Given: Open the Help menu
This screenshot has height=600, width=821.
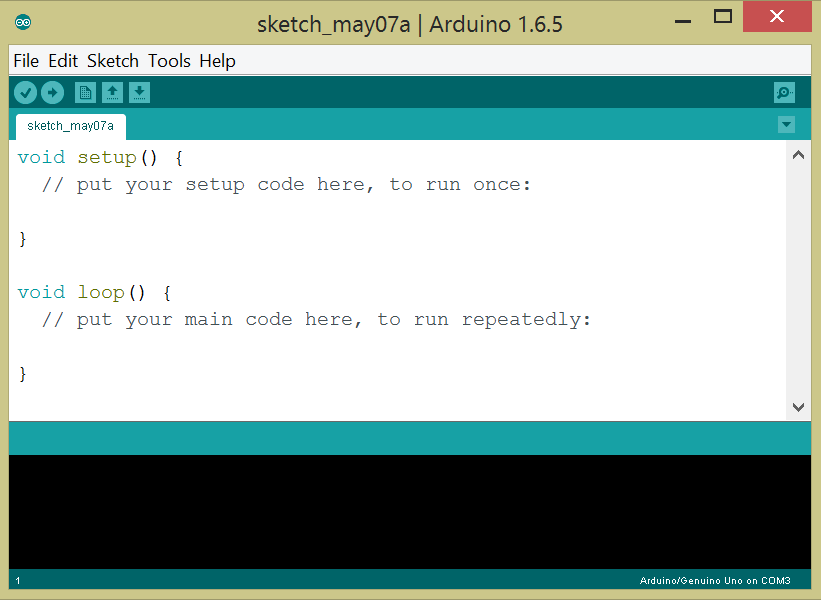Looking at the screenshot, I should (217, 61).
